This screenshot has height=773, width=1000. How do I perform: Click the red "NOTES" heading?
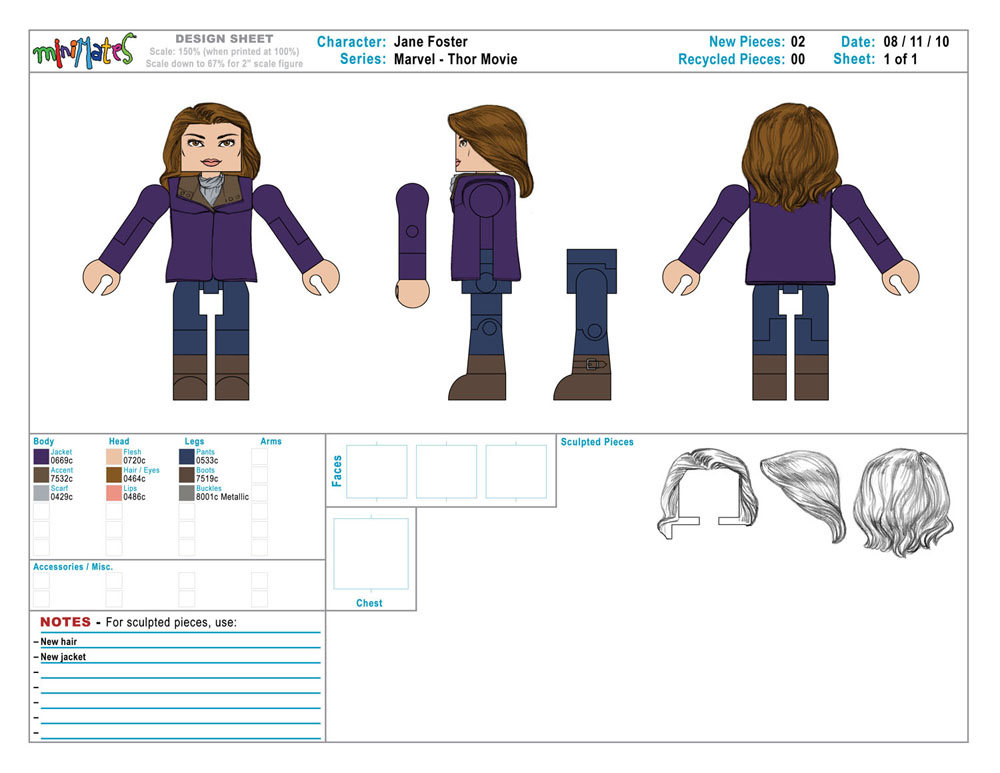coord(66,622)
